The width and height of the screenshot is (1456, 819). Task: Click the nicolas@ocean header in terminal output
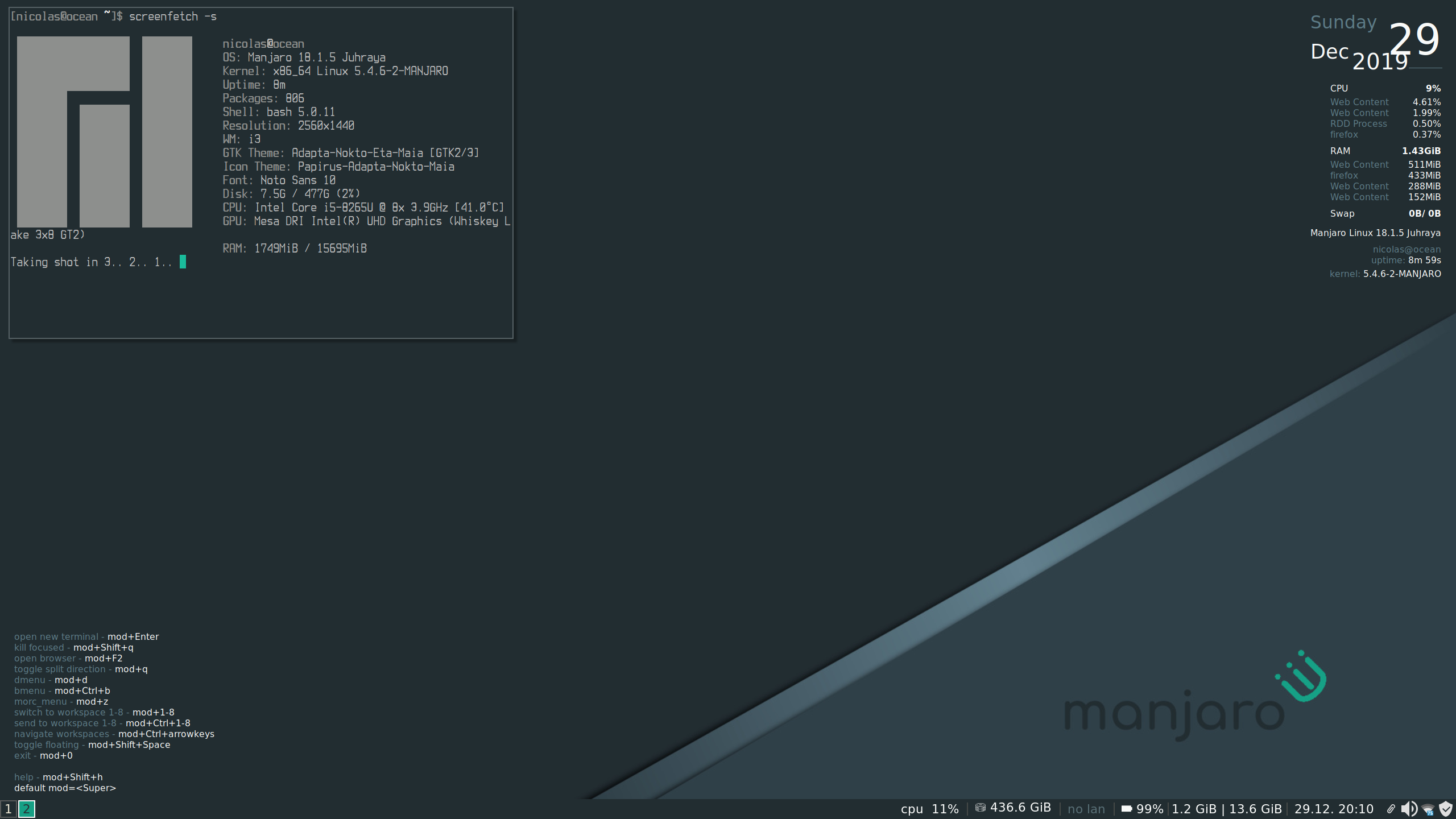(263, 44)
